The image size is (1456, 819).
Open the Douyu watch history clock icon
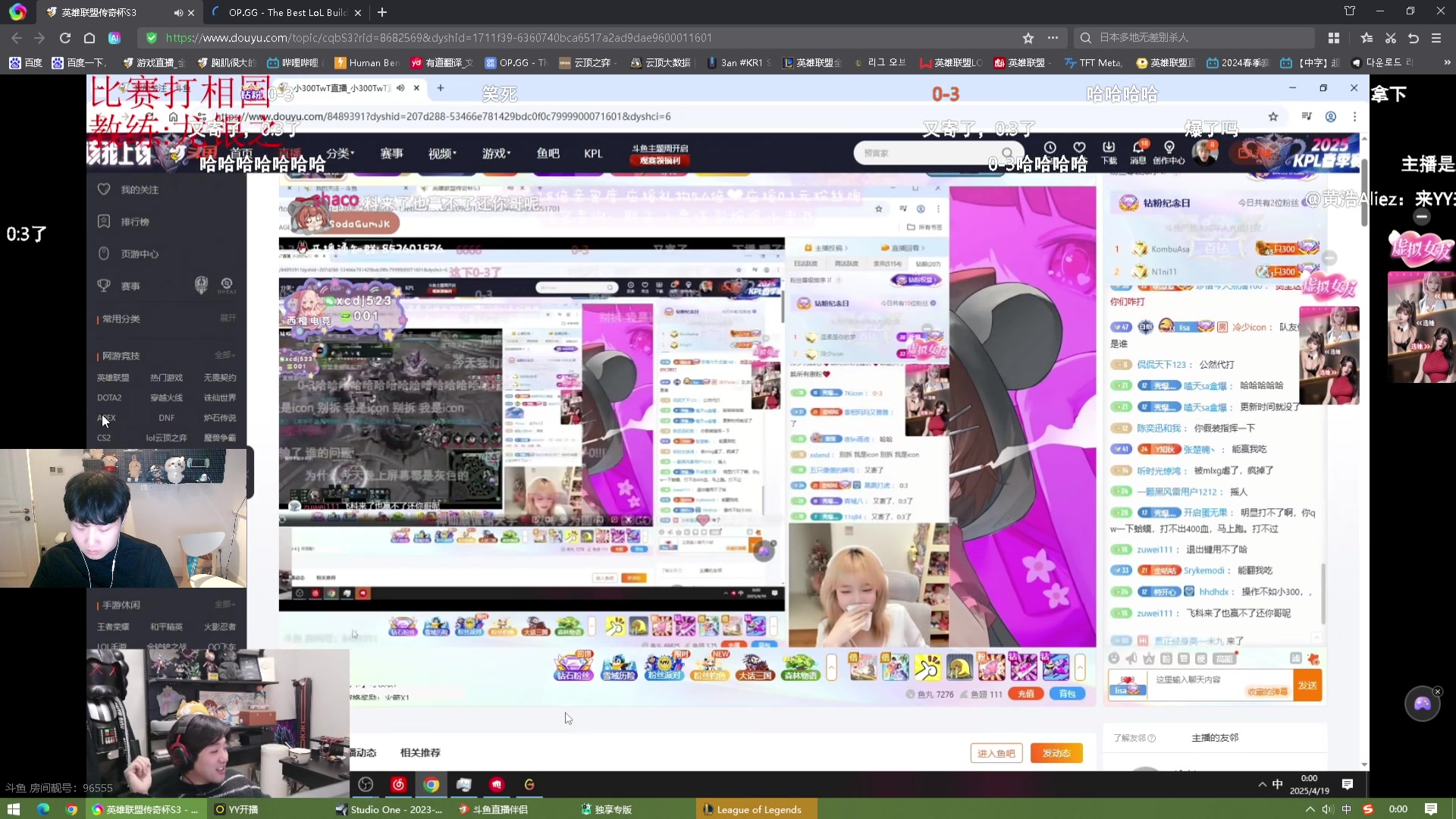[1050, 148]
